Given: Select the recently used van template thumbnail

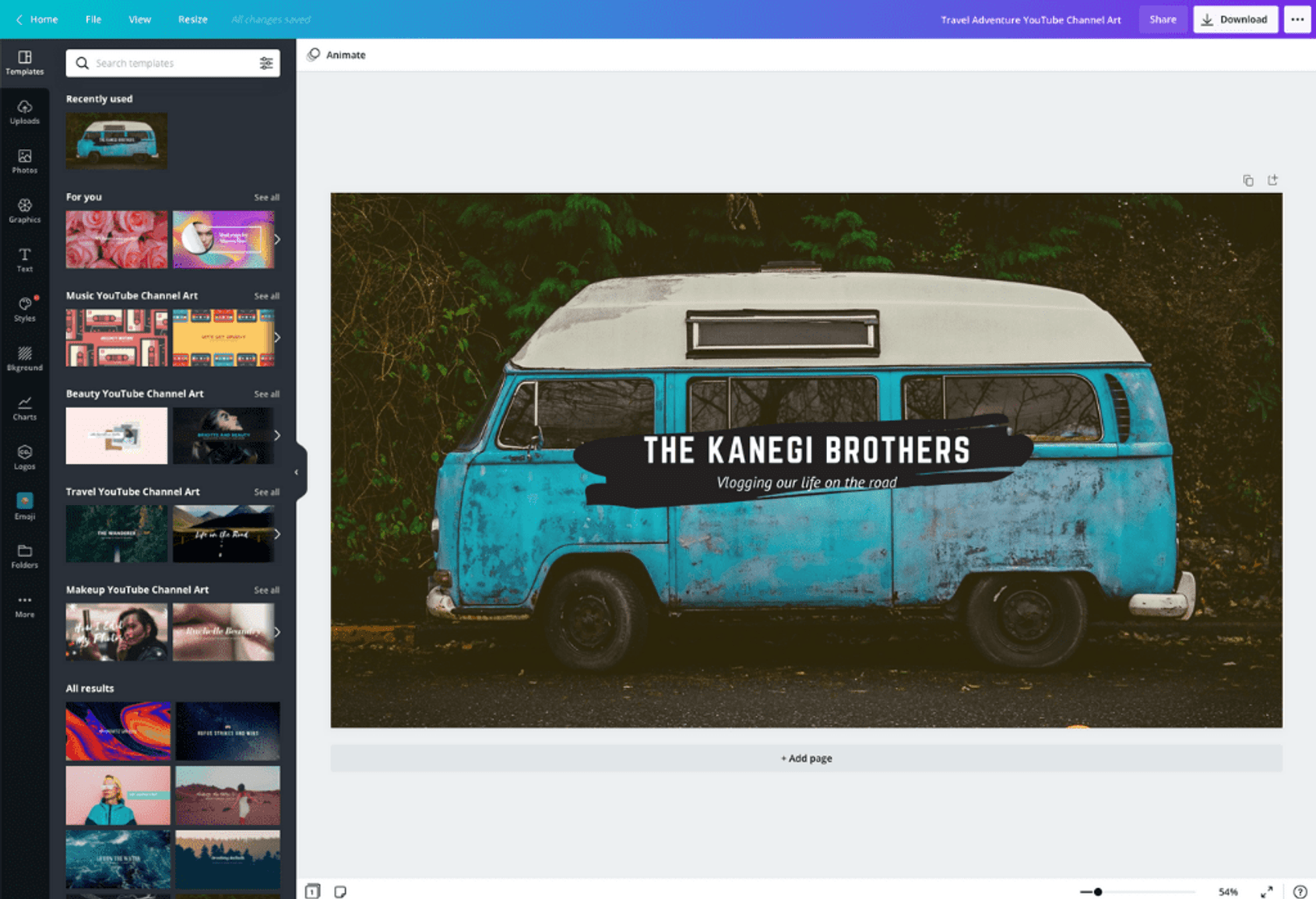Looking at the screenshot, I should coord(116,141).
